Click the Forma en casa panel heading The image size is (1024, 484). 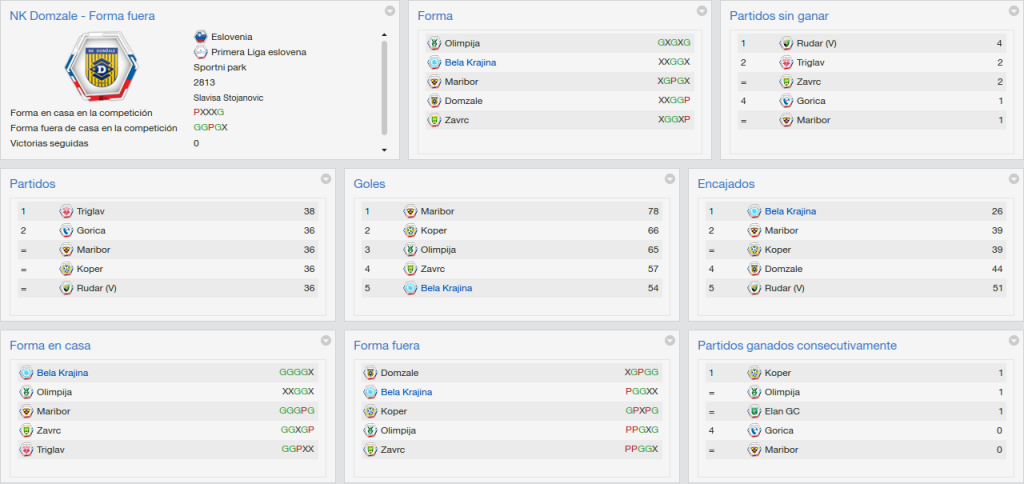(x=50, y=346)
